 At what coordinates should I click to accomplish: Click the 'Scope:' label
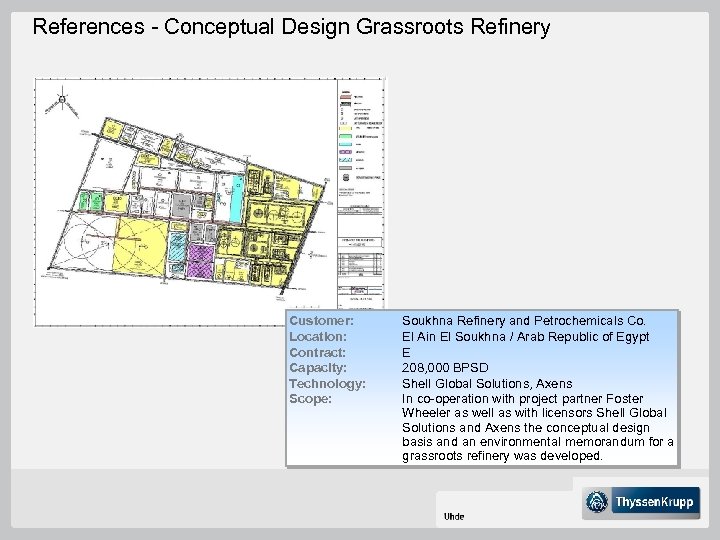[x=309, y=399]
